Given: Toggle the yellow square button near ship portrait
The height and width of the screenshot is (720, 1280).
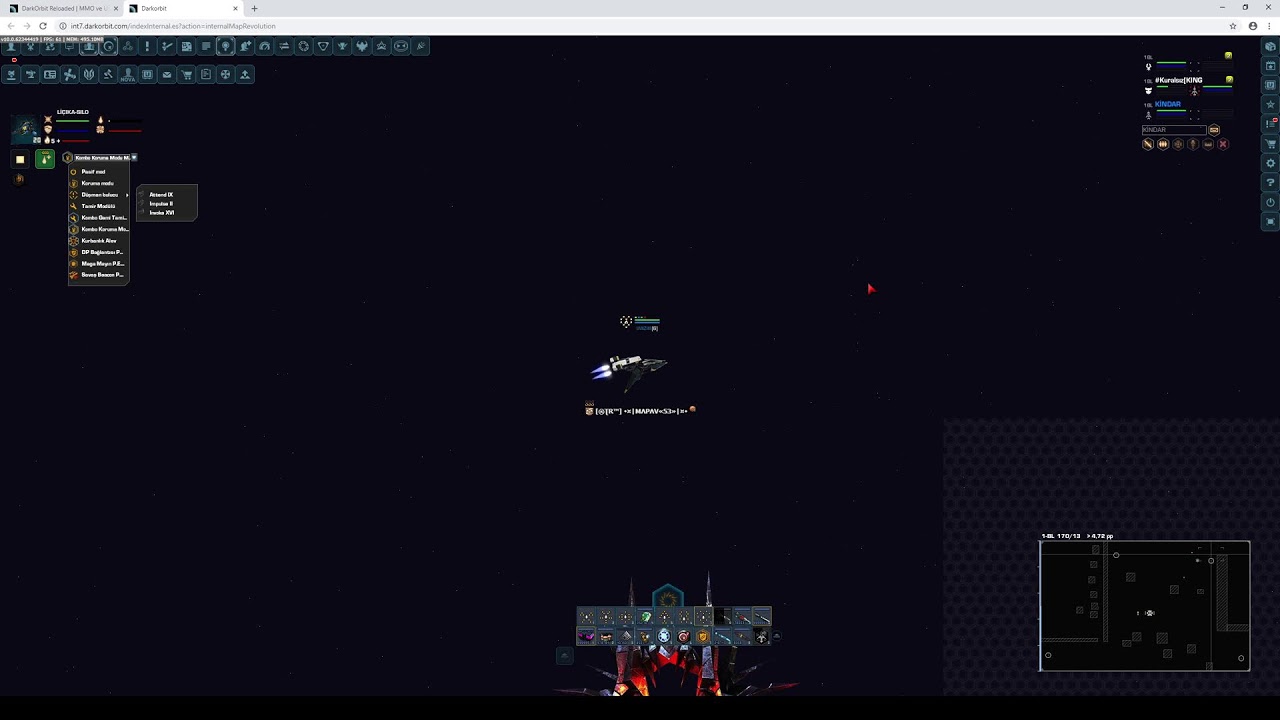Looking at the screenshot, I should pos(20,159).
